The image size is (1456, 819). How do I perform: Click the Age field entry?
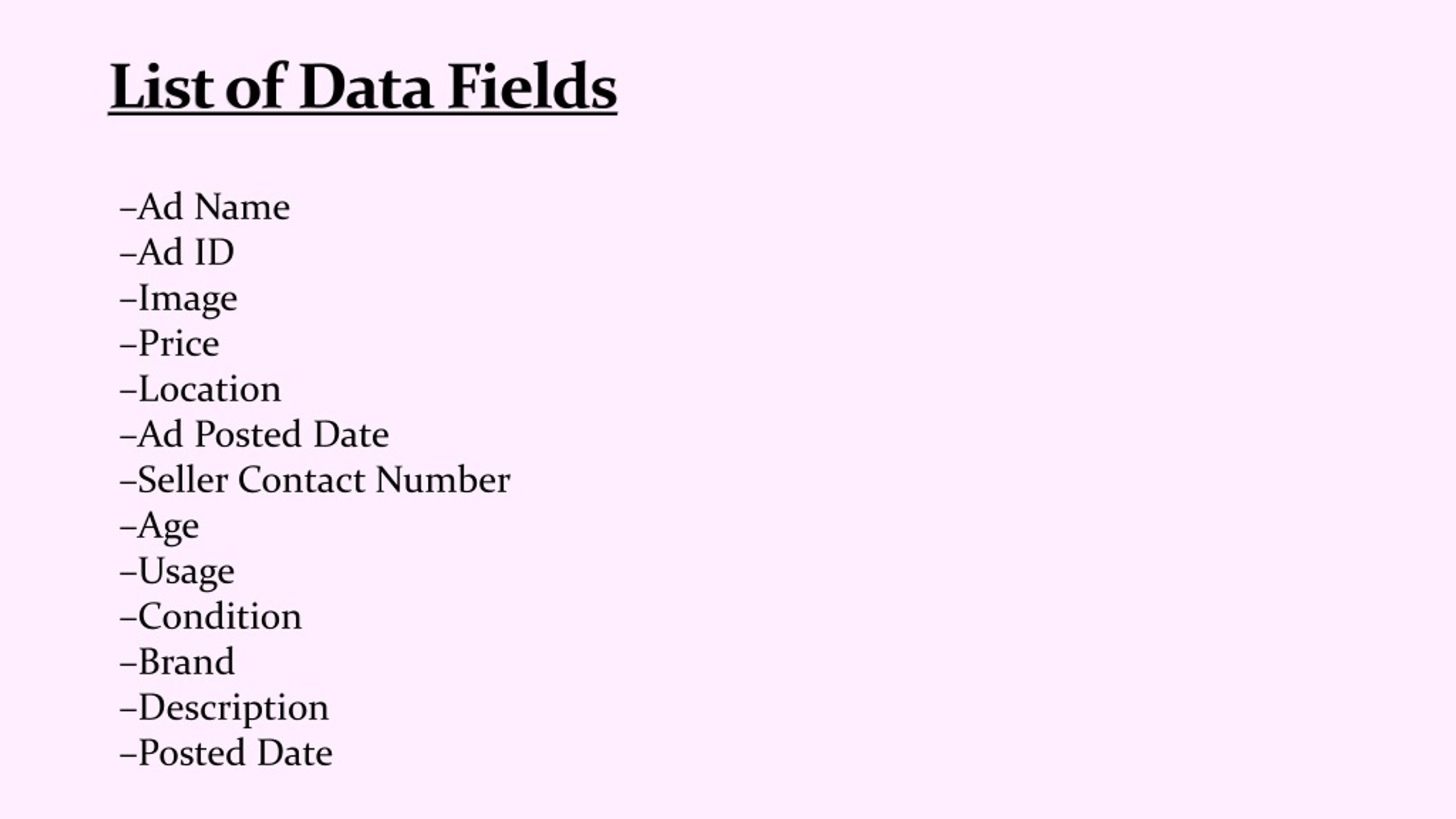[x=159, y=526]
